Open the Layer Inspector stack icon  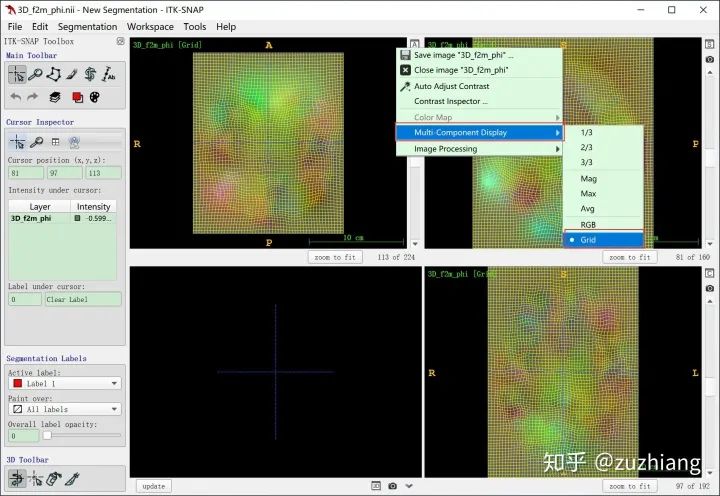click(x=55, y=97)
